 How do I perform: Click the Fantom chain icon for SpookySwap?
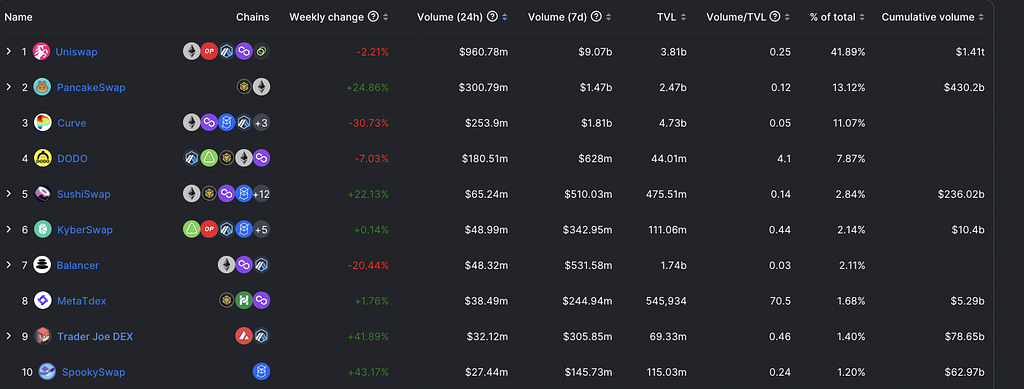261,372
